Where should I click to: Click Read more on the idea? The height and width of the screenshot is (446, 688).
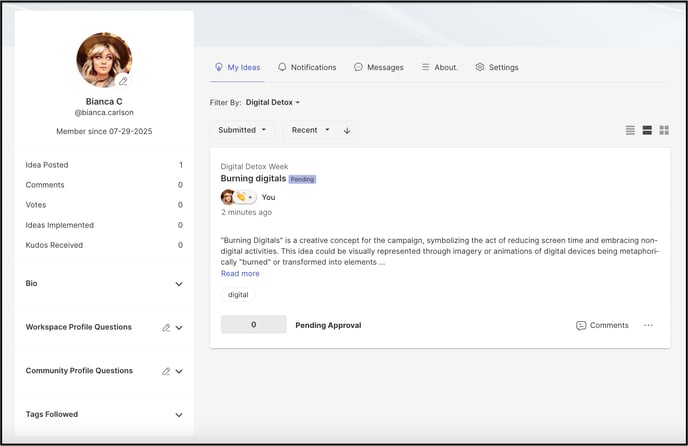pos(240,273)
